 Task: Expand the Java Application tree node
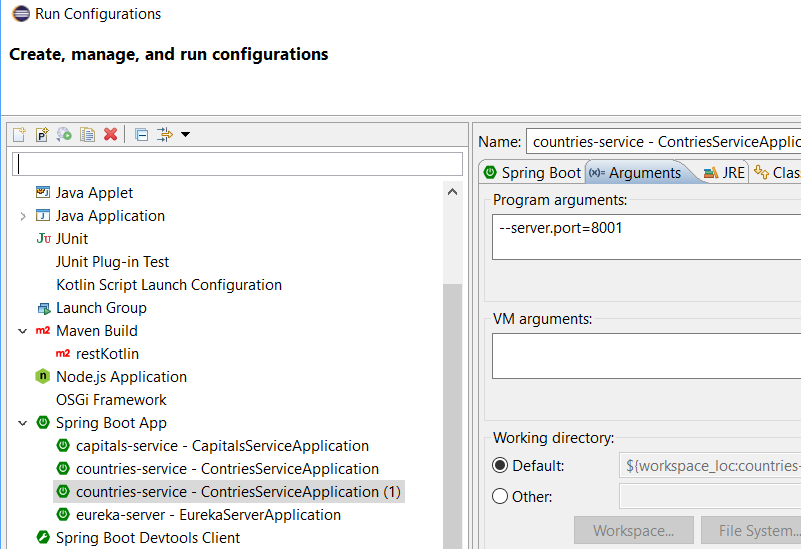coord(23,216)
